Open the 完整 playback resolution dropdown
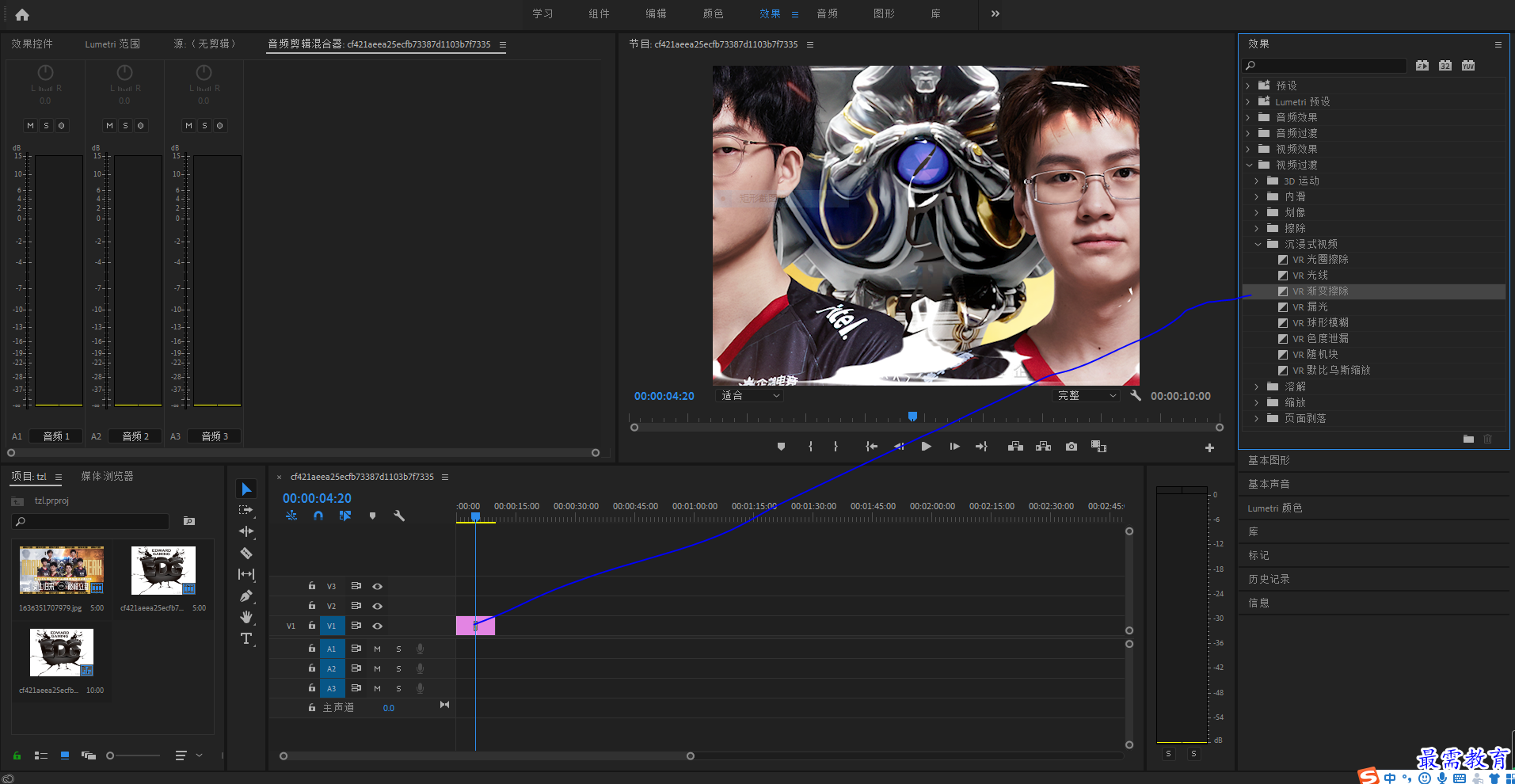 tap(1087, 395)
